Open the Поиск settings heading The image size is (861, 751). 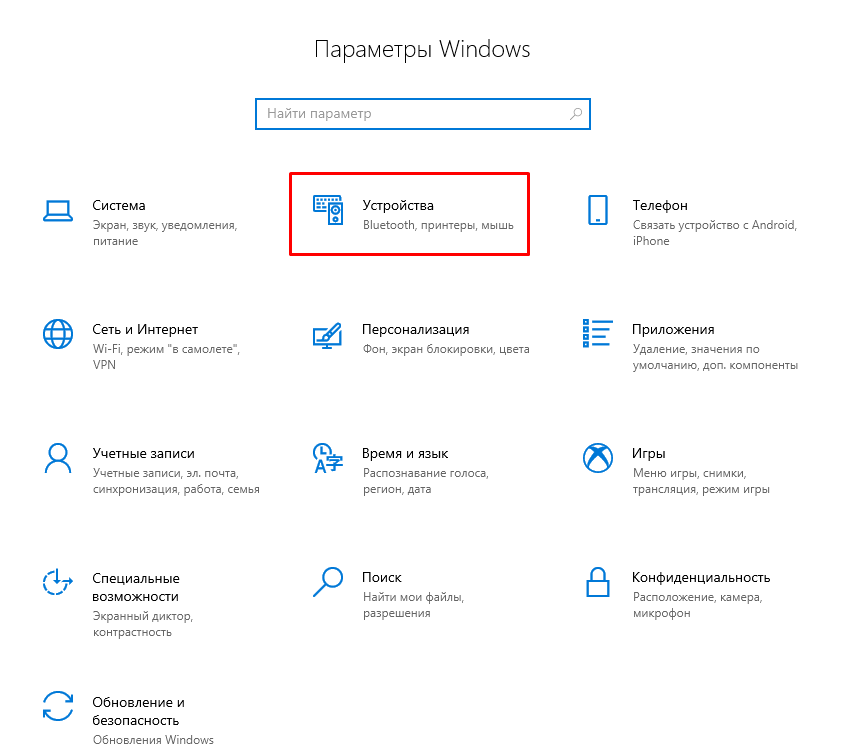382,578
